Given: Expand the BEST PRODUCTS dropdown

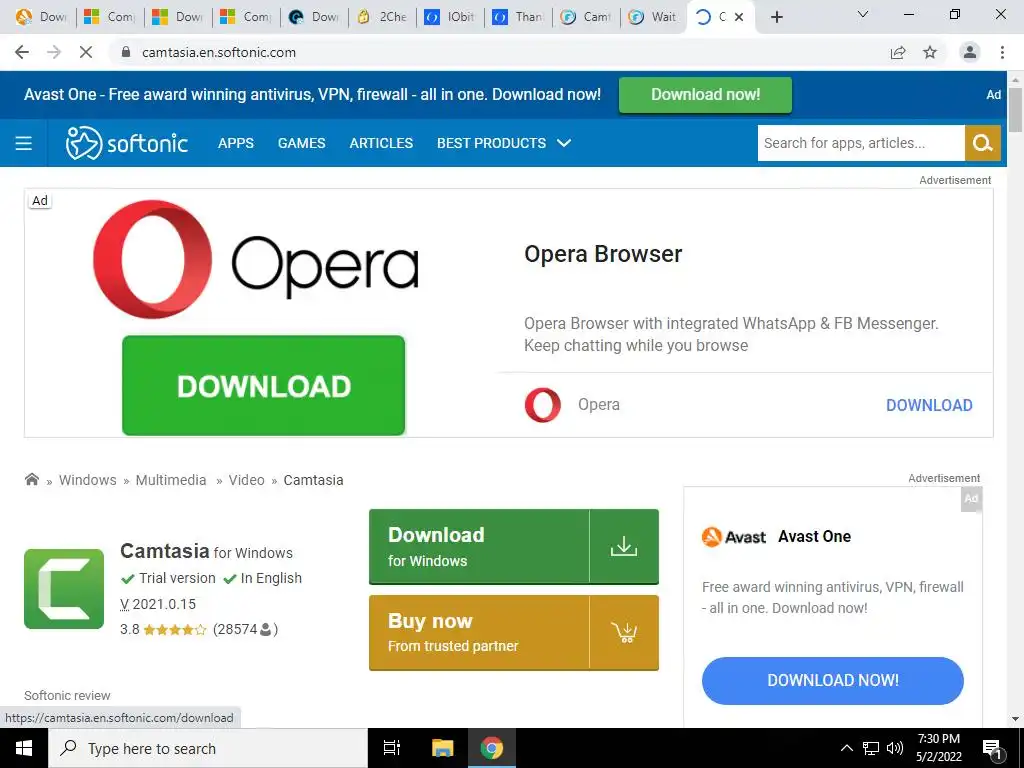Looking at the screenshot, I should coord(504,143).
